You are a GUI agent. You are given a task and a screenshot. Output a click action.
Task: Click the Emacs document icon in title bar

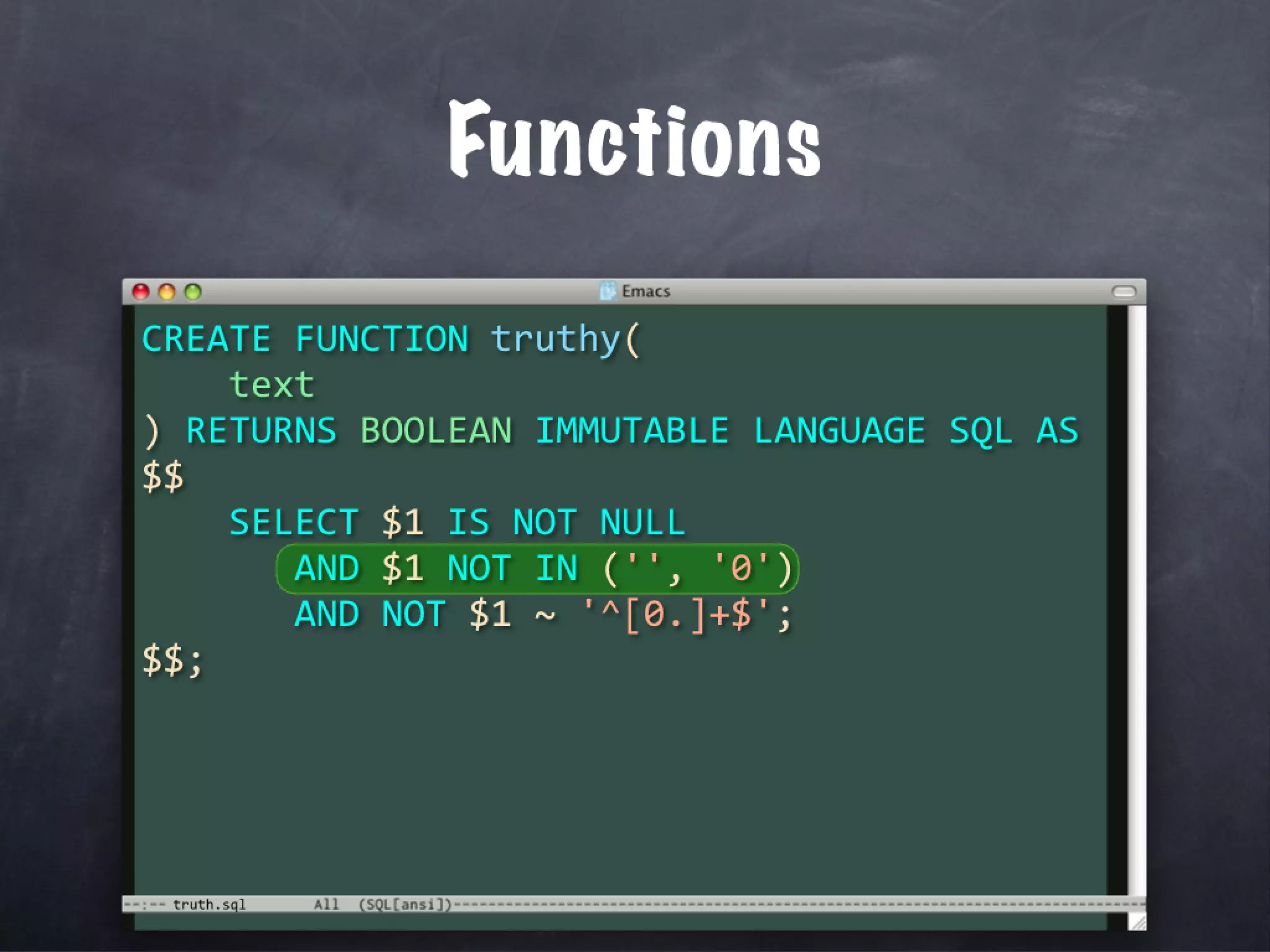(x=608, y=291)
